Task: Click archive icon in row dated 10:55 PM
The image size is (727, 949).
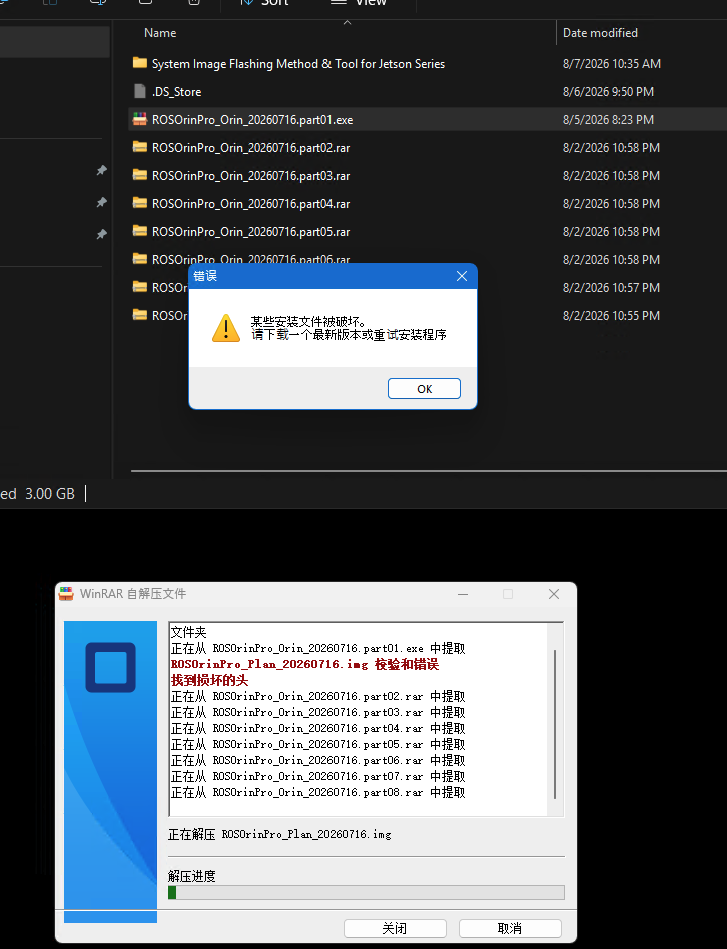Action: 140,315
